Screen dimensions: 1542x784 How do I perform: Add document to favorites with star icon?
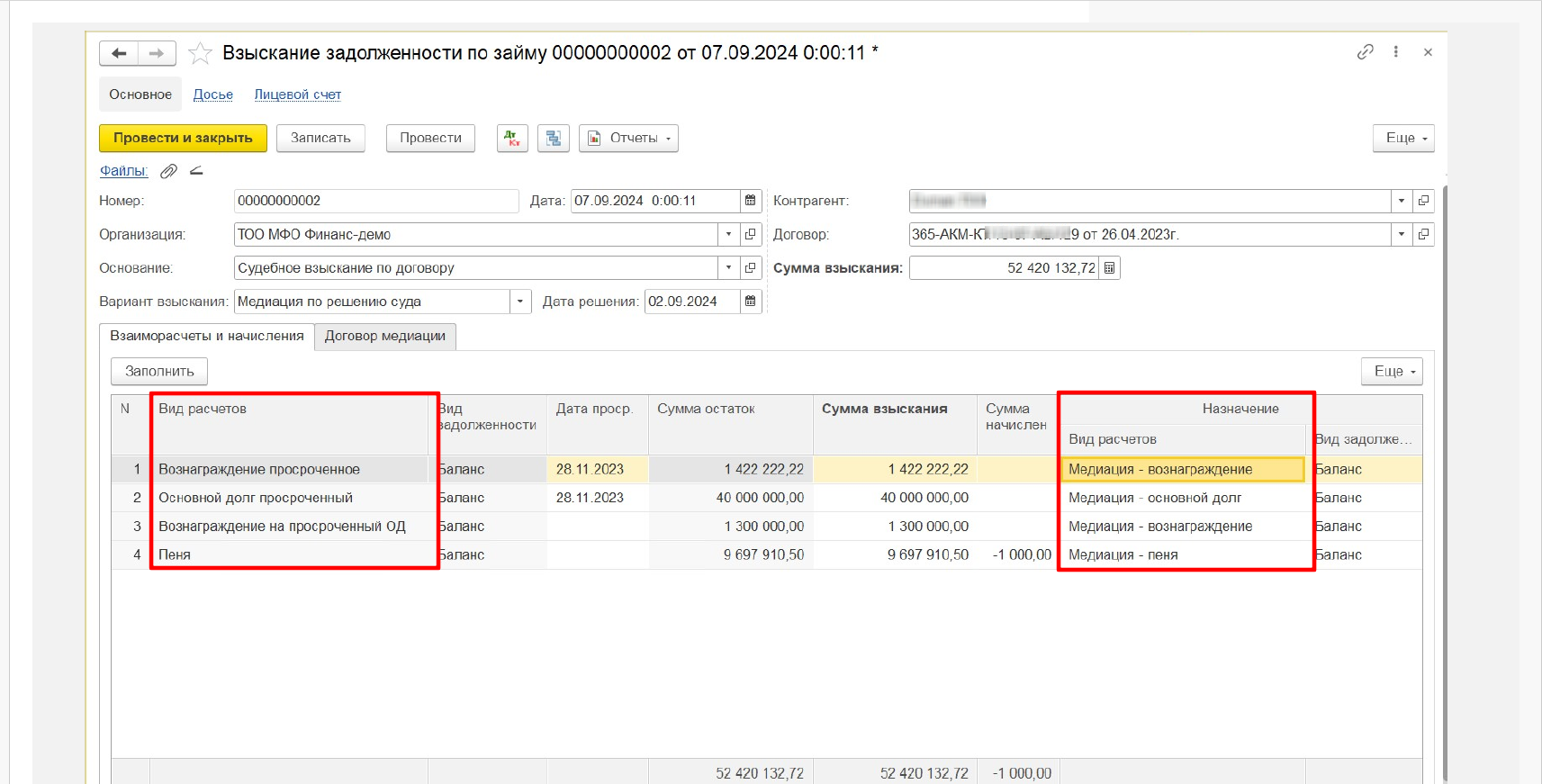pos(200,53)
